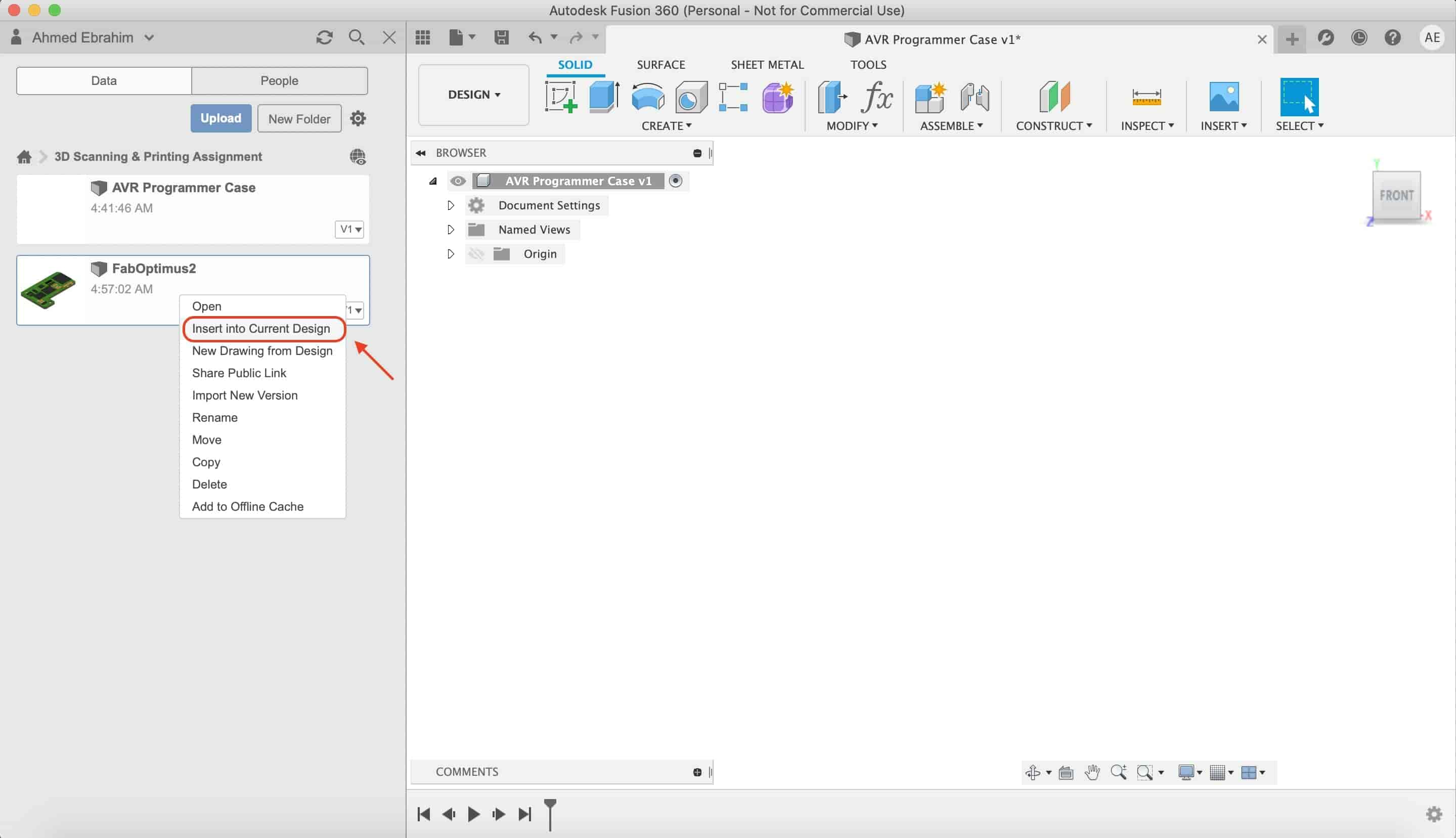Click the Upload button

tap(221, 118)
